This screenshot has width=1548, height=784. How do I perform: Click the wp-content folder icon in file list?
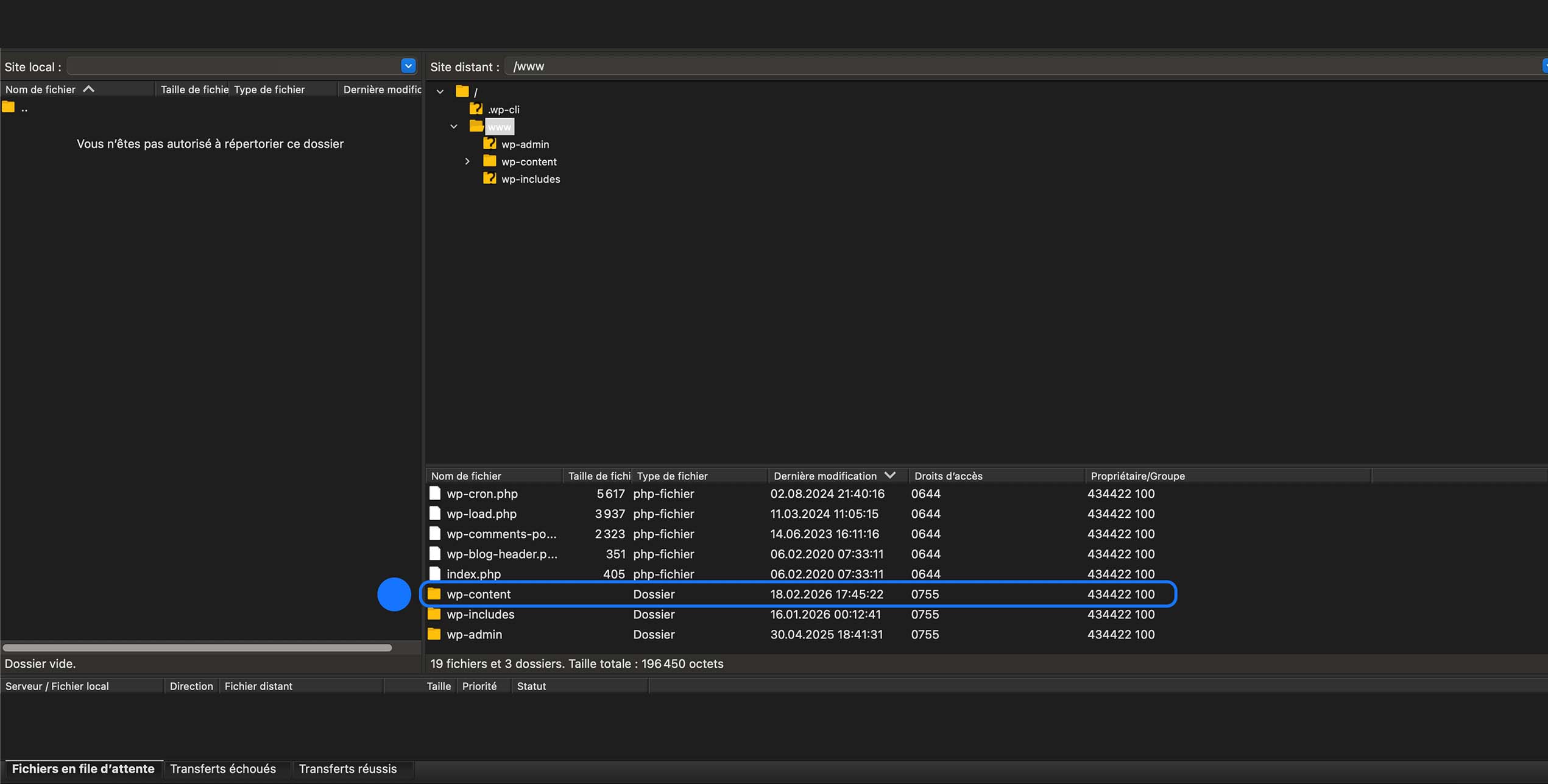[x=434, y=594]
